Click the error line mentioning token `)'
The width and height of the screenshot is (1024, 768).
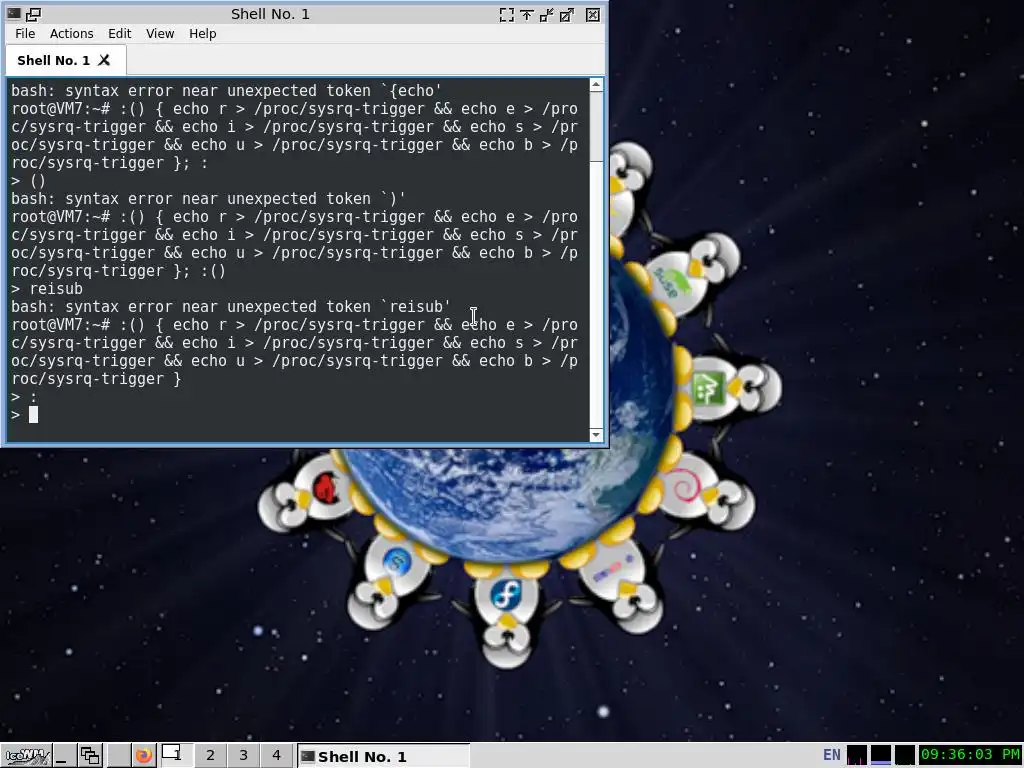click(x=208, y=199)
